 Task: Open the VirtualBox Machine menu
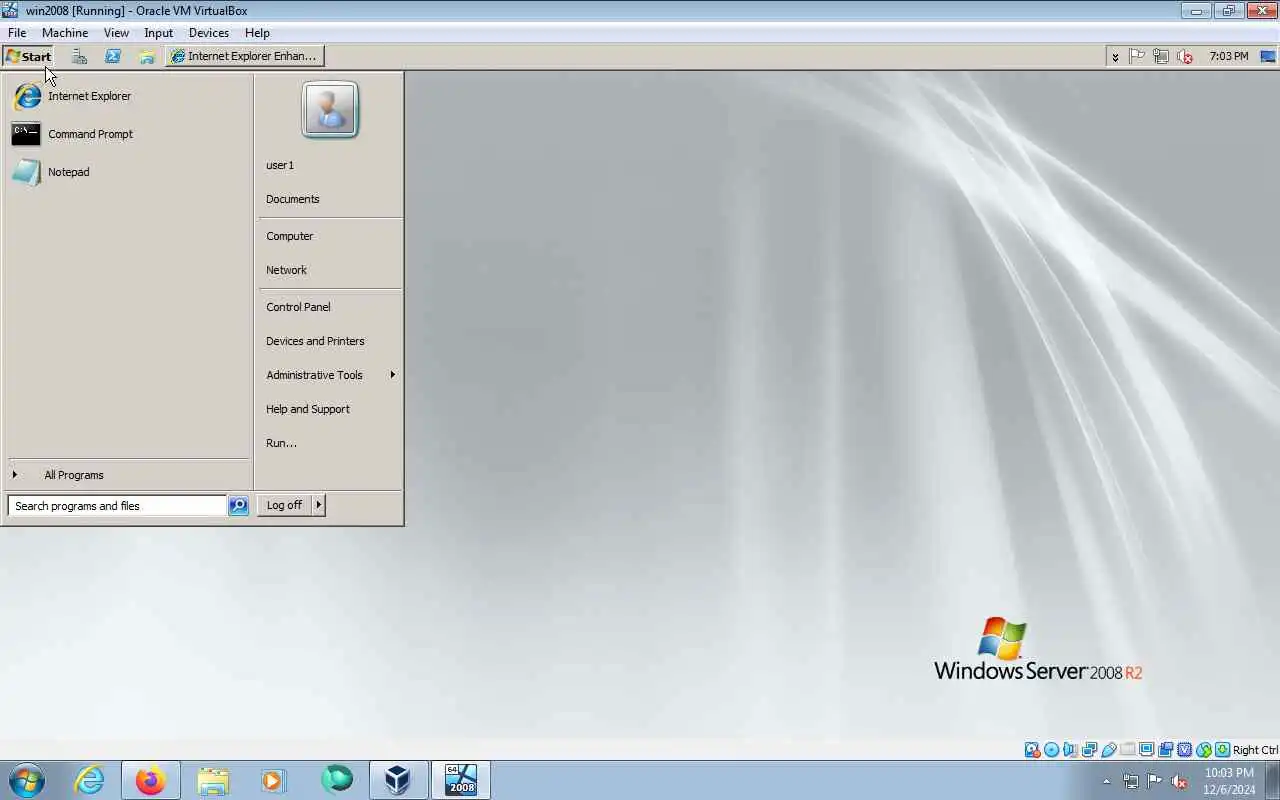click(x=65, y=33)
